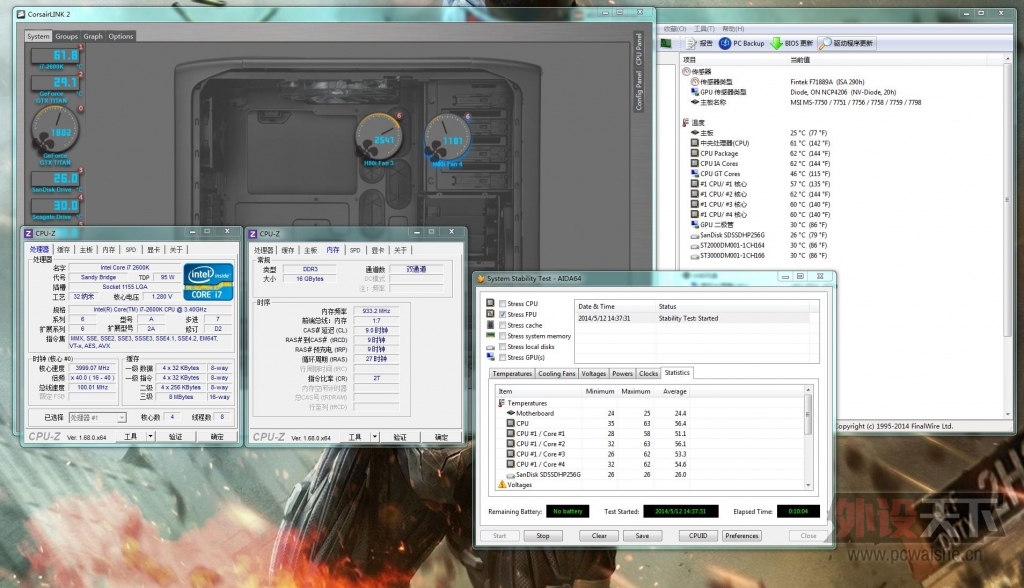This screenshot has width=1024, height=588.
Task: Click the BIOS 更新 green arrow icon
Action: pyautogui.click(x=776, y=43)
